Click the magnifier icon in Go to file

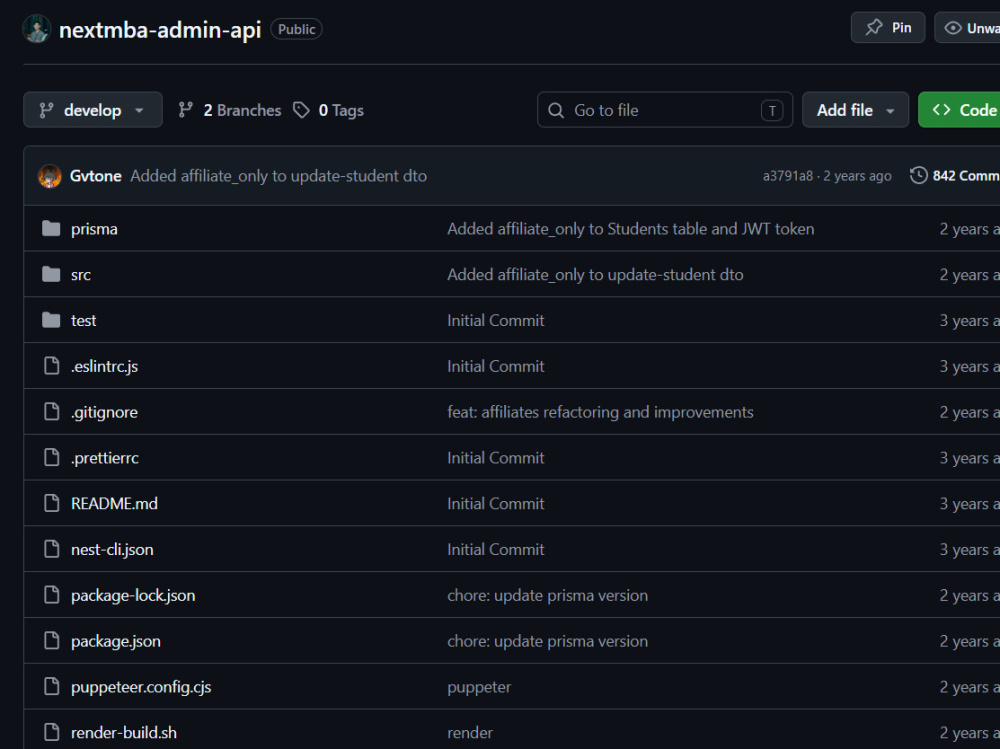[556, 110]
